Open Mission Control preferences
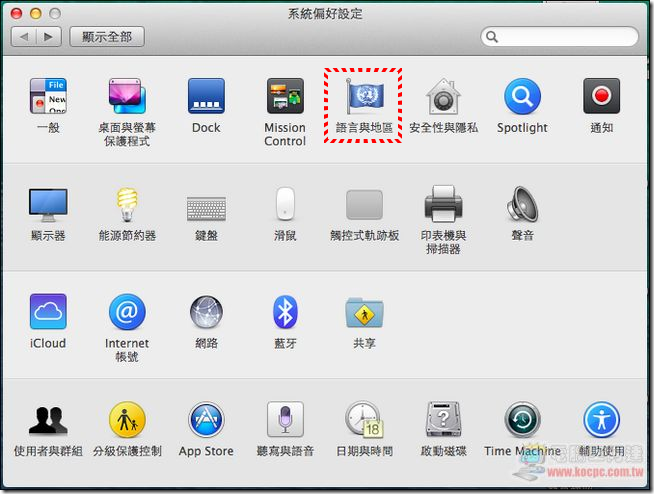The height and width of the screenshot is (494, 654). point(285,96)
